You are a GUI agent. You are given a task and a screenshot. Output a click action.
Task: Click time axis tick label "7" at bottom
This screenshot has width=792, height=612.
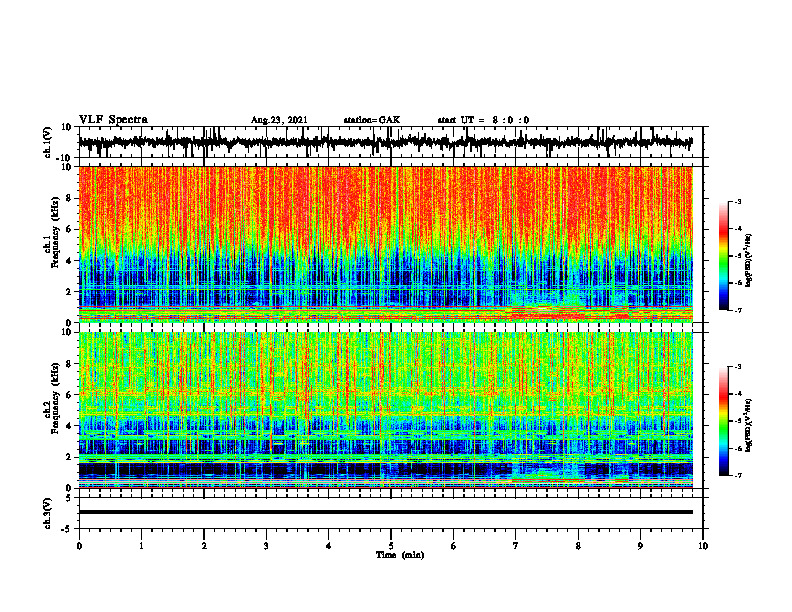click(x=516, y=546)
